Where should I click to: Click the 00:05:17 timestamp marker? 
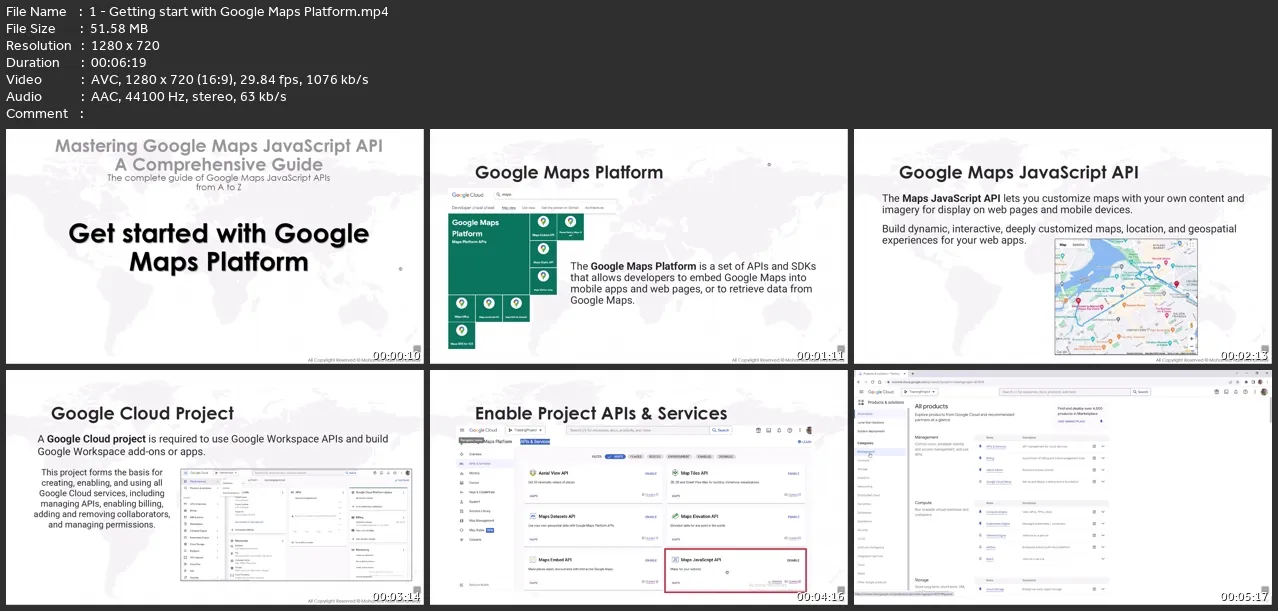pyautogui.click(x=1245, y=597)
